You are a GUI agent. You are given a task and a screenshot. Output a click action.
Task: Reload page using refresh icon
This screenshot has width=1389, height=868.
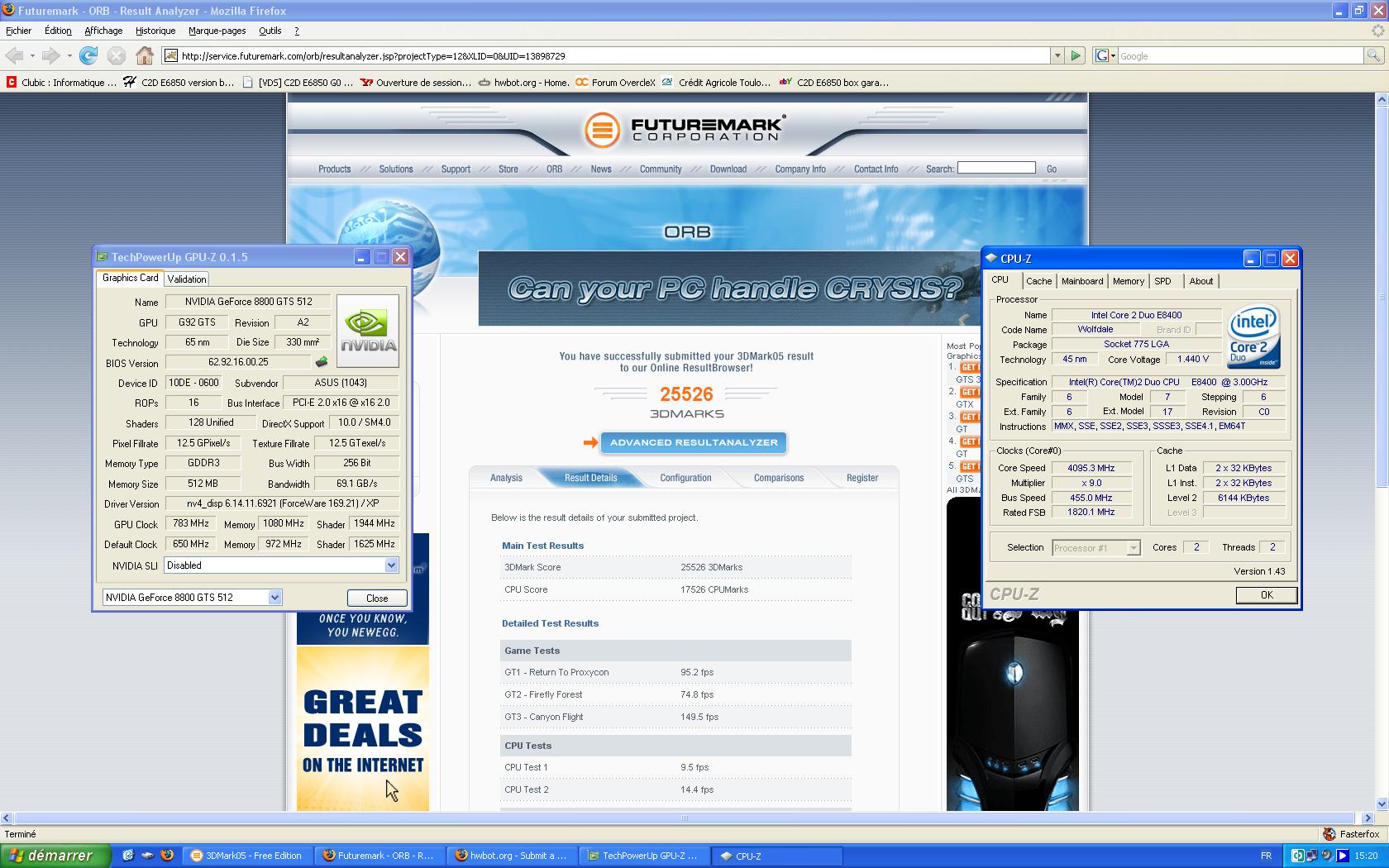88,55
